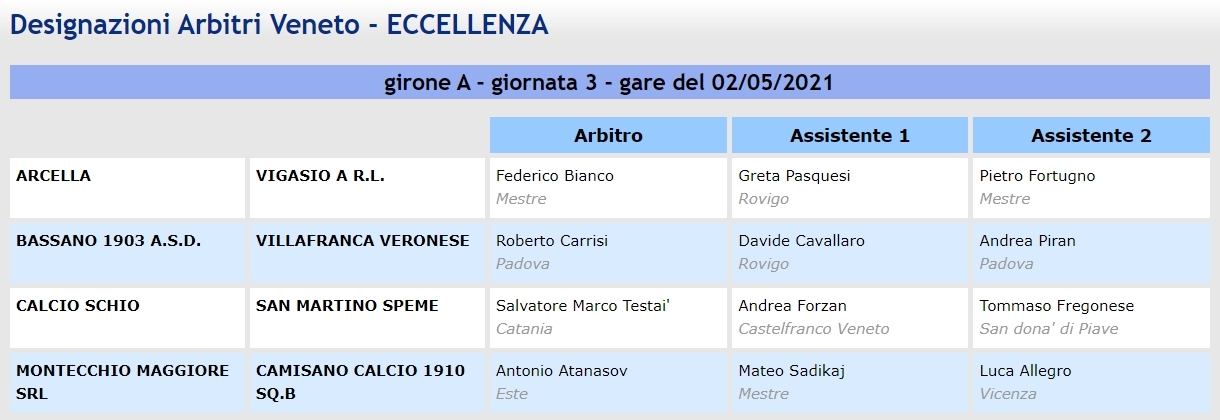This screenshot has width=1220, height=420.
Task: Click the Assistente 1 column header
Action: [x=850, y=135]
